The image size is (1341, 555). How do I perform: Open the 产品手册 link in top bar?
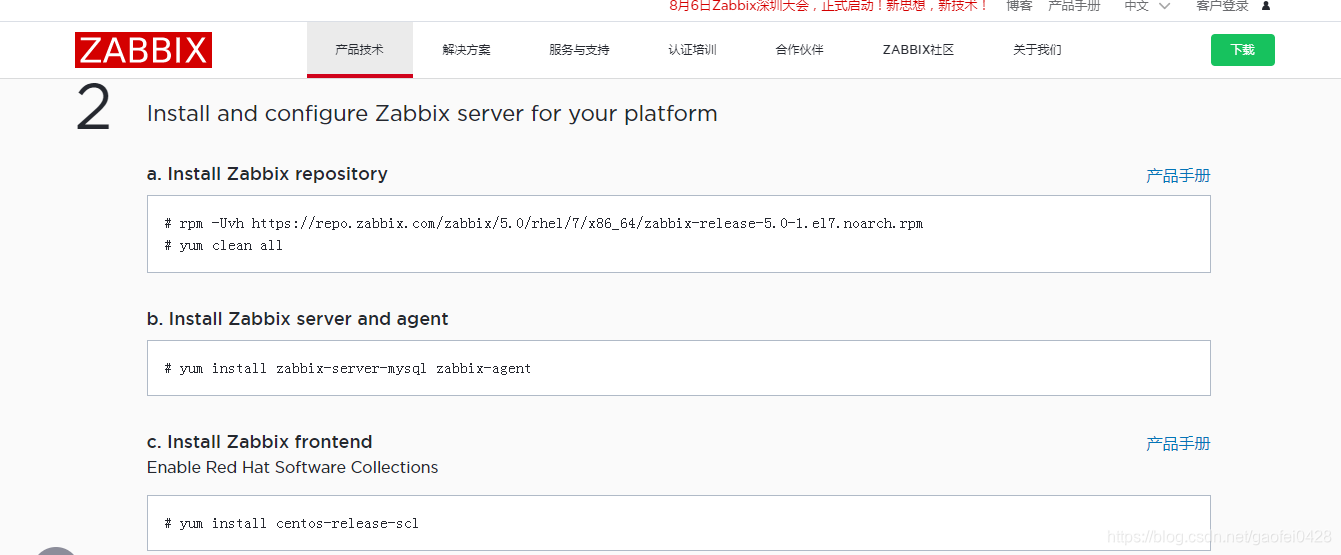click(x=1074, y=6)
